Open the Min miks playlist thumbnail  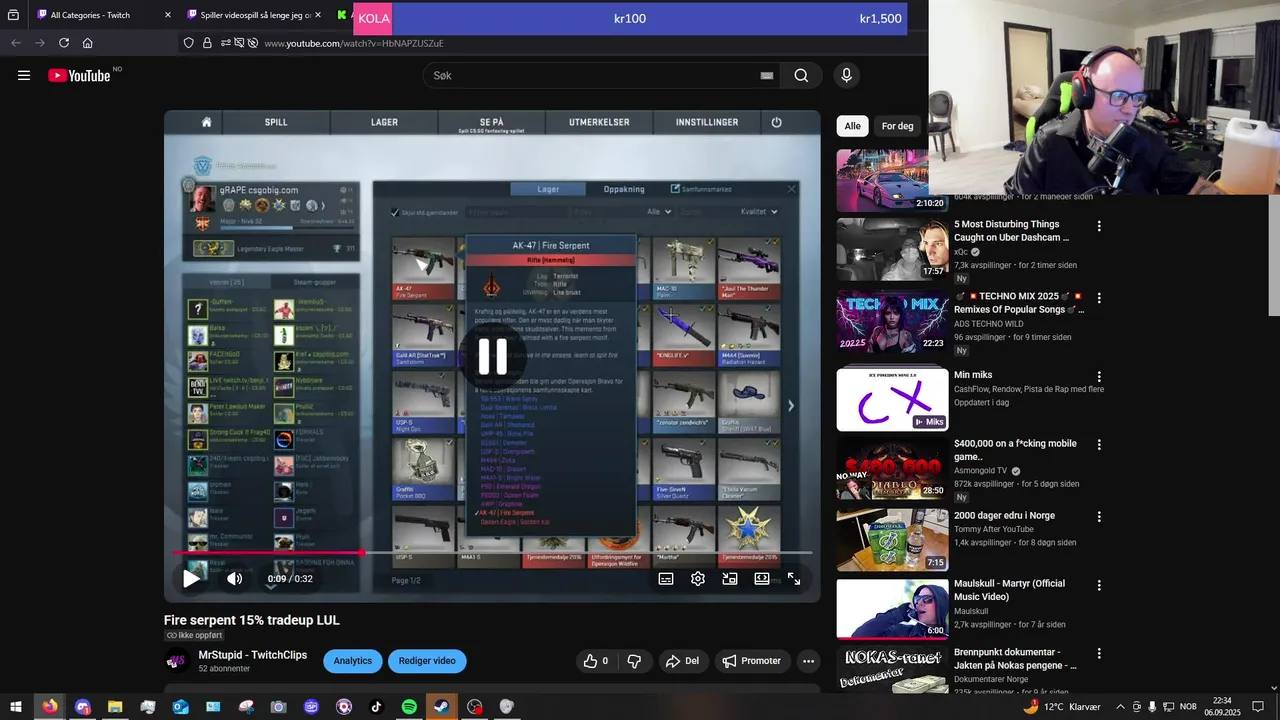tap(892, 399)
